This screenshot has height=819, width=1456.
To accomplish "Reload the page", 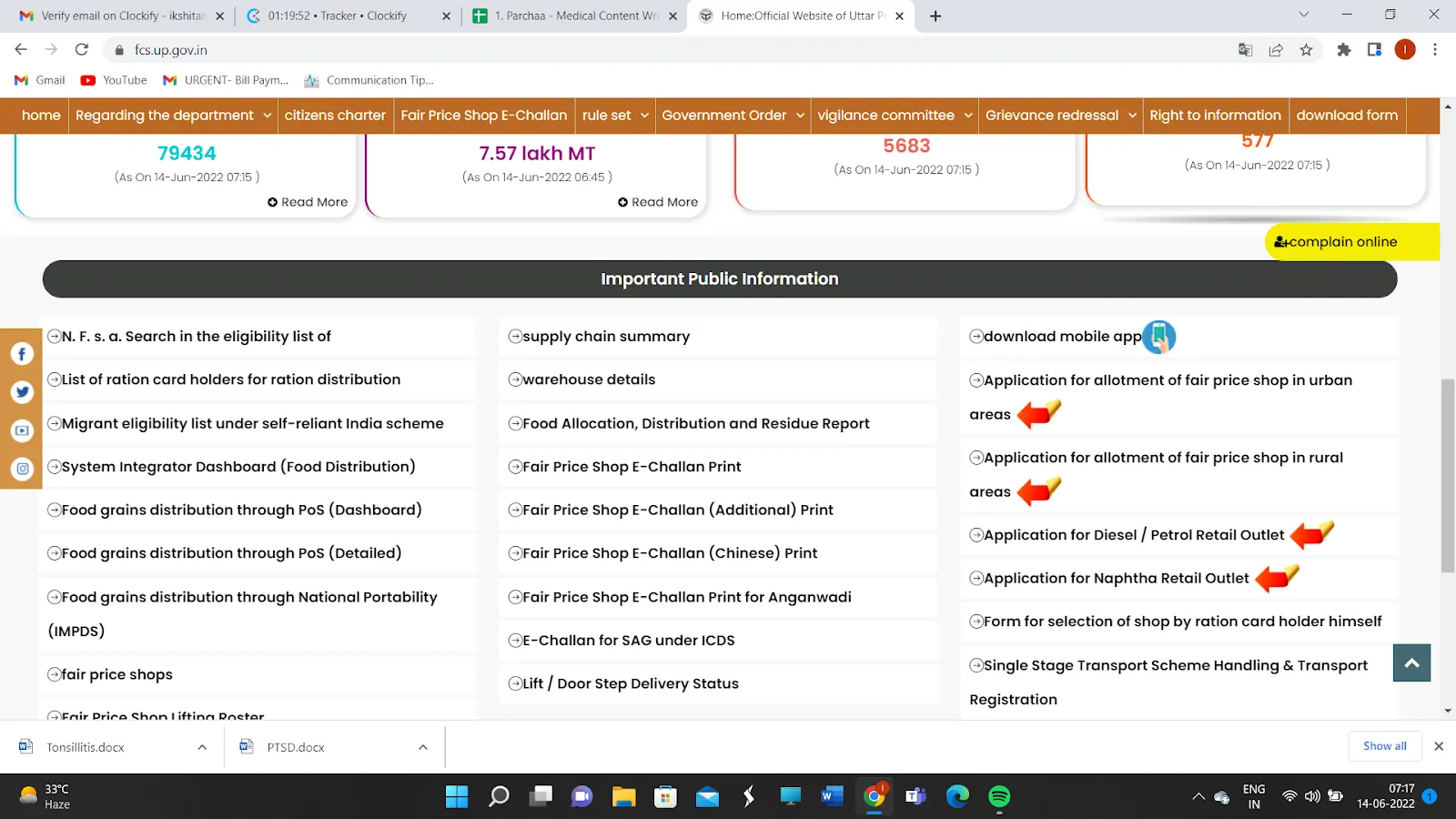I will coord(82,50).
